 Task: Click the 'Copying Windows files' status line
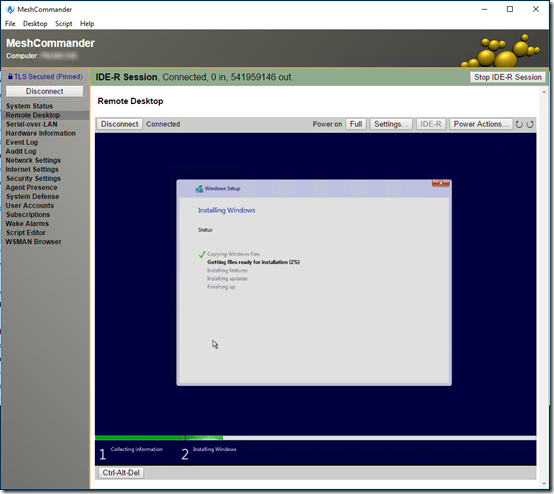pos(233,254)
